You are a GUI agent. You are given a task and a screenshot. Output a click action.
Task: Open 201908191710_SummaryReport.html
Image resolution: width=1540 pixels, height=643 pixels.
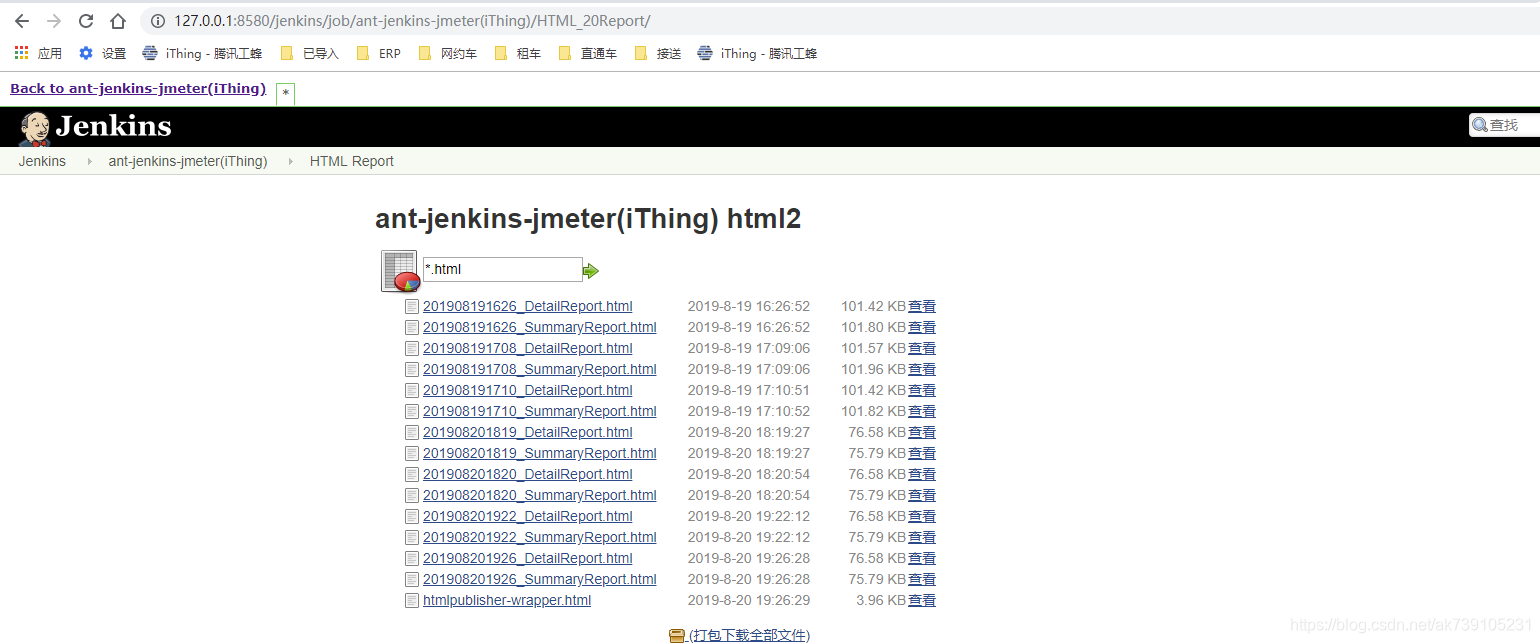[x=540, y=411]
